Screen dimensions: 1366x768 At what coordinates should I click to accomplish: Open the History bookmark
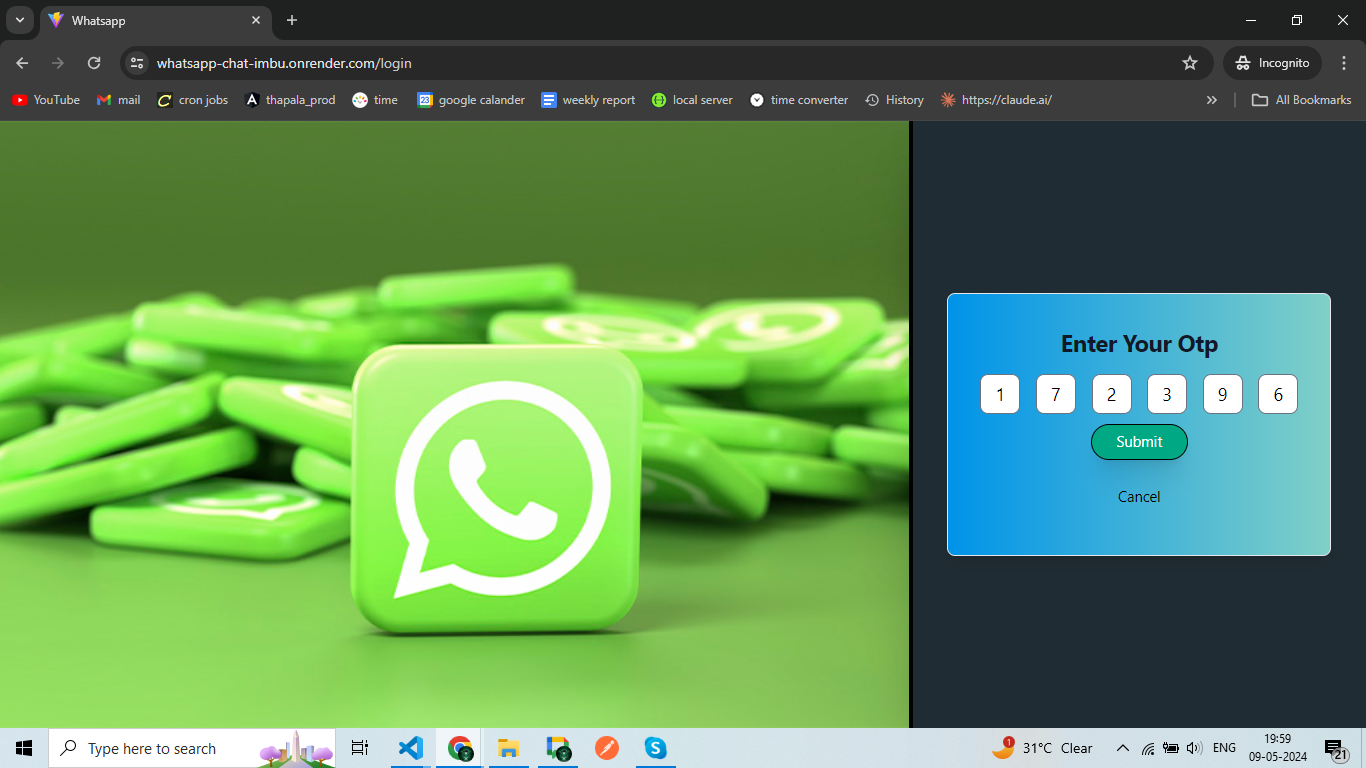click(894, 100)
